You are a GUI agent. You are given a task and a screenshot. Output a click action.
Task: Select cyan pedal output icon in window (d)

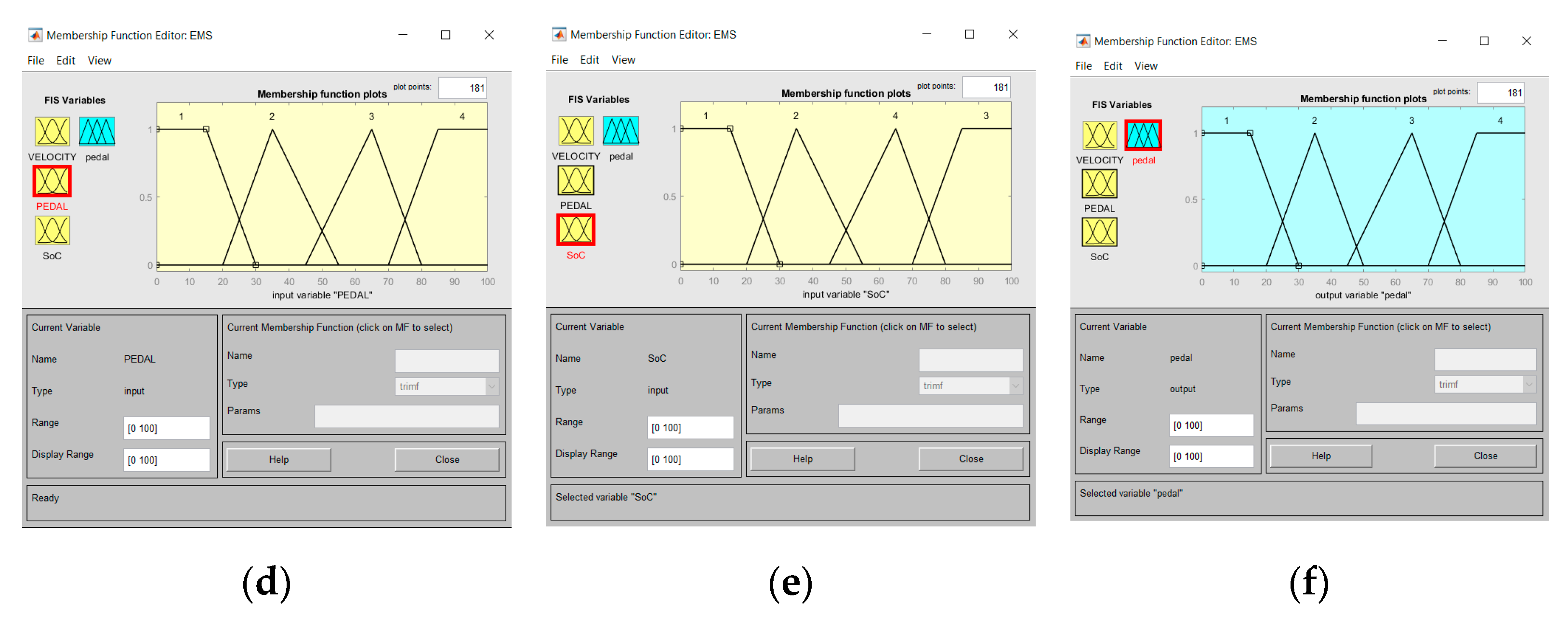pos(97,131)
